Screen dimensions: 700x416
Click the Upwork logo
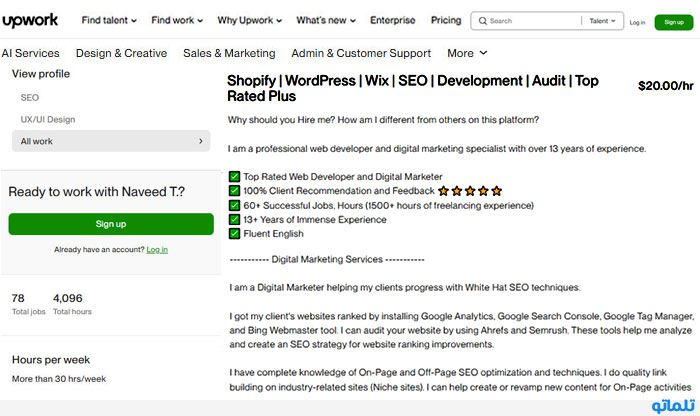click(30, 21)
